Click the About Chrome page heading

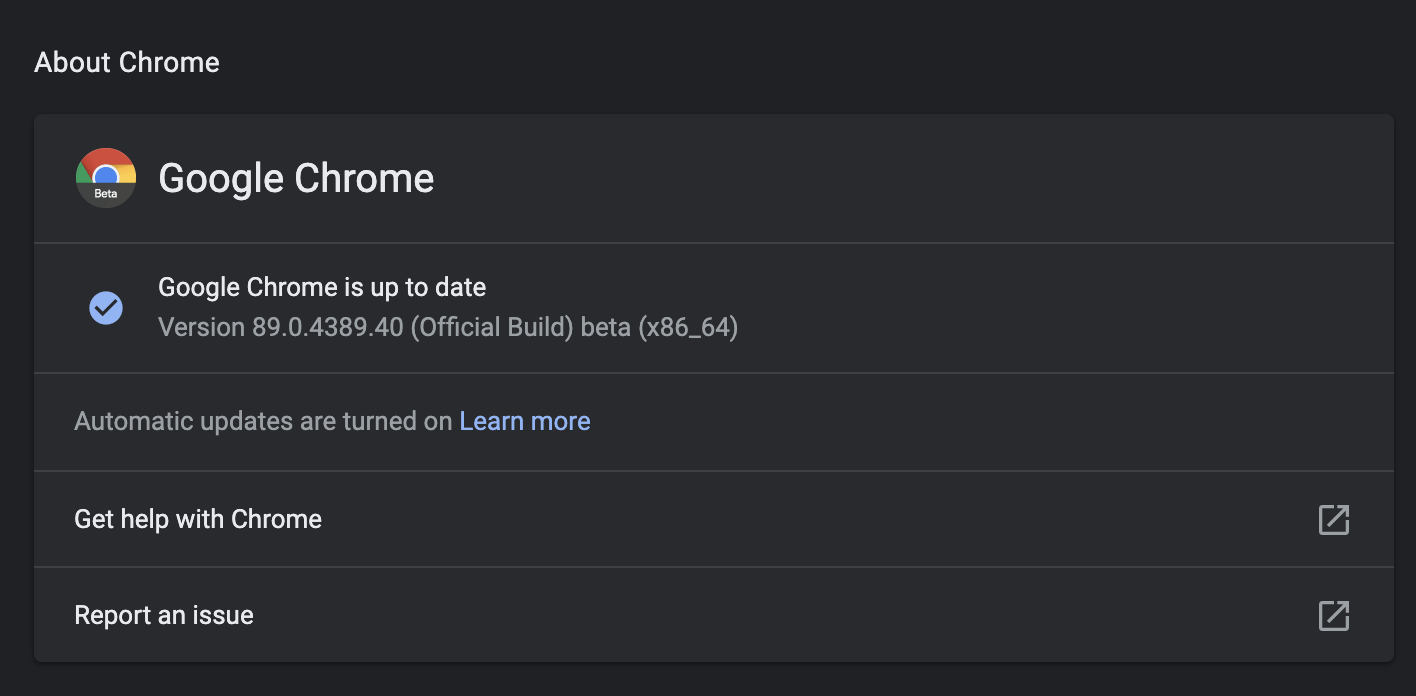coord(127,62)
